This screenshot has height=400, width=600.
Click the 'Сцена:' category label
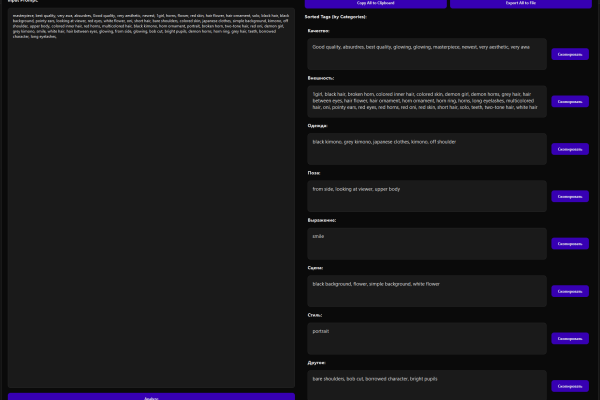pos(315,268)
